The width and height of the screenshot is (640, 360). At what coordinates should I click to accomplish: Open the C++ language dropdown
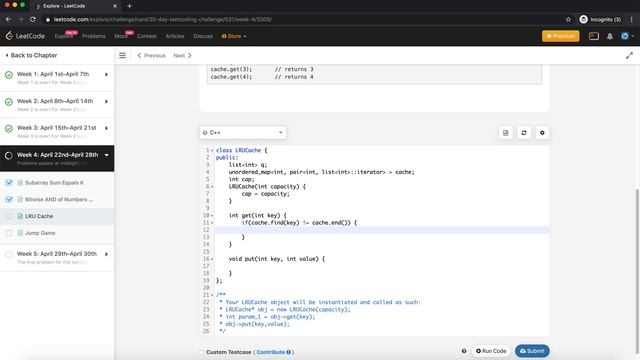click(243, 133)
